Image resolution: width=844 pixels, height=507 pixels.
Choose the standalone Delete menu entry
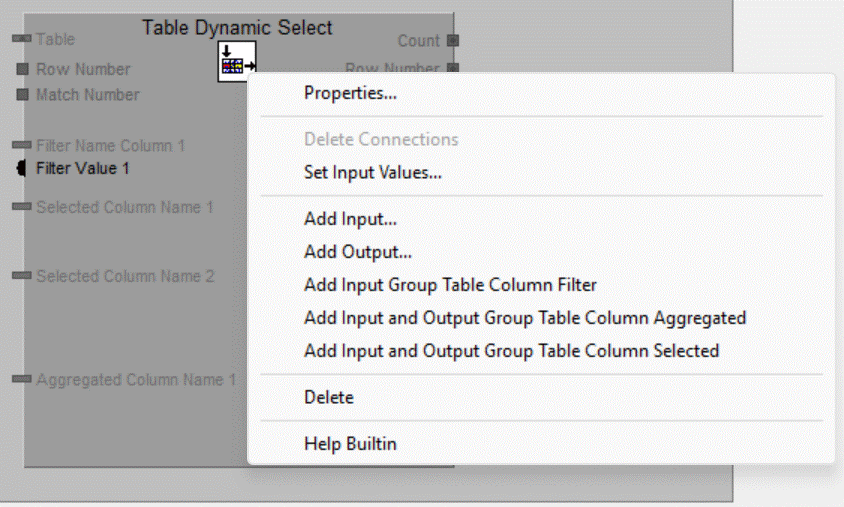[x=329, y=397]
